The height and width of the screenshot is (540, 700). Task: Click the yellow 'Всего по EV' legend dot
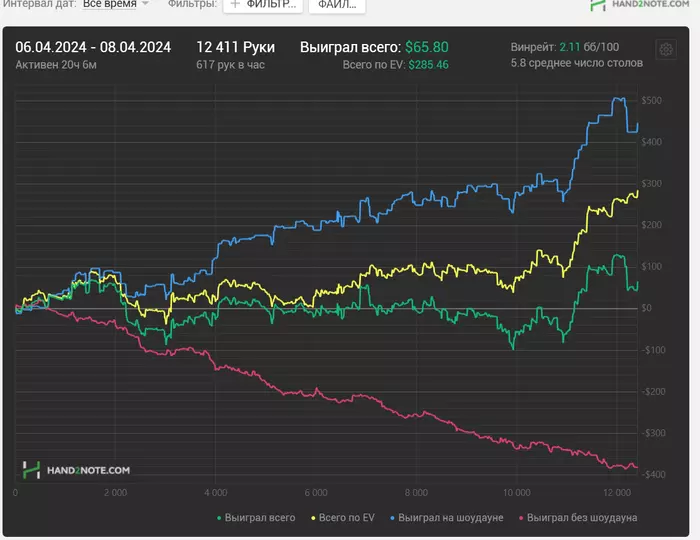pos(313,518)
